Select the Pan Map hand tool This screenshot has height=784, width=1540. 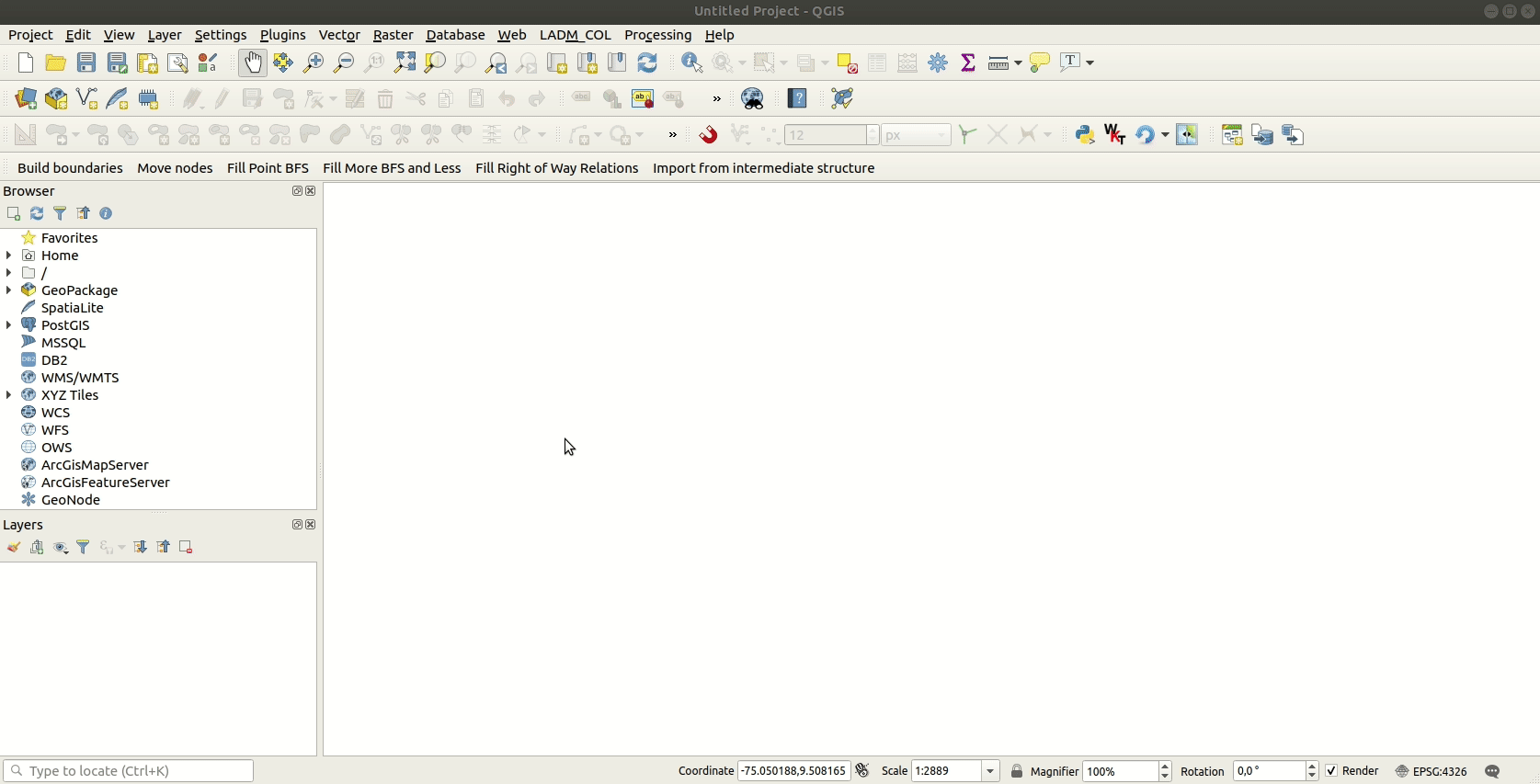pyautogui.click(x=253, y=62)
